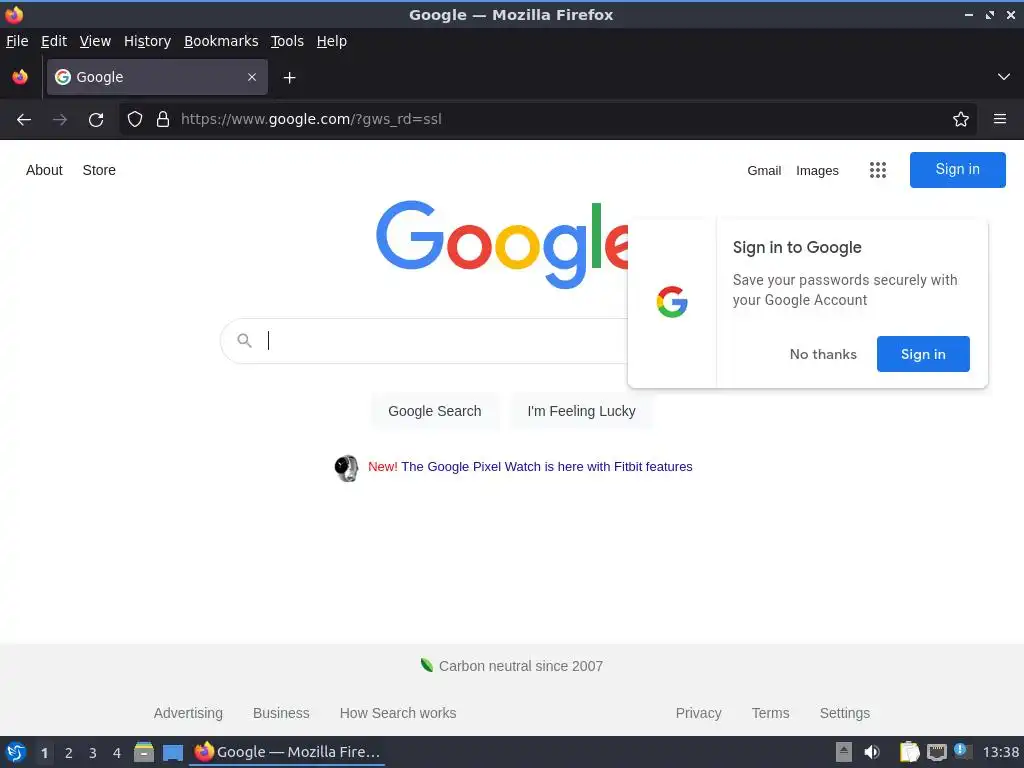Click the forward navigation arrow
1024x768 pixels.
point(60,120)
